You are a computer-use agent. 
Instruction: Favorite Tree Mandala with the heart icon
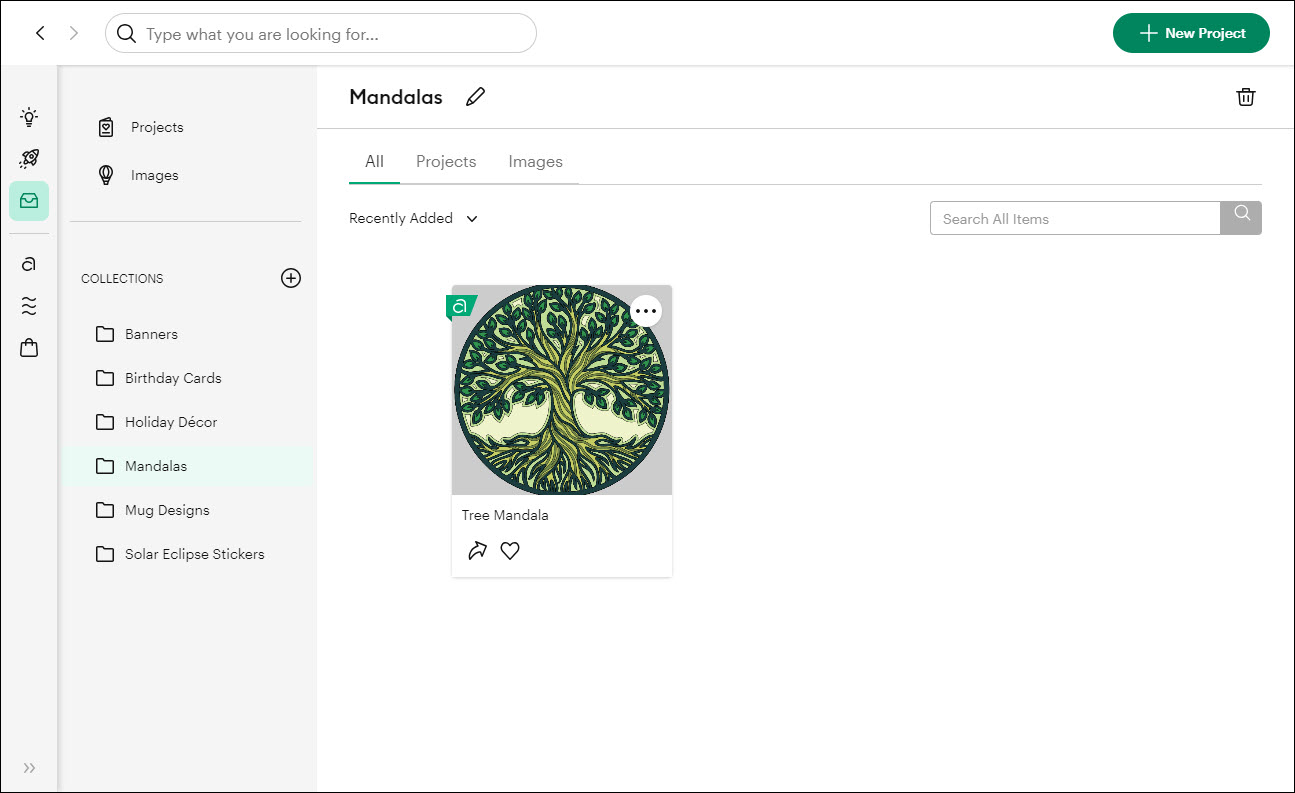(510, 551)
